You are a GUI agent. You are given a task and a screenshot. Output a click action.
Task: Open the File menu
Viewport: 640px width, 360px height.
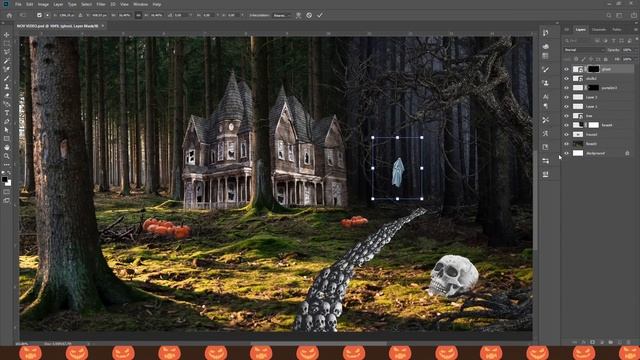(x=18, y=4)
